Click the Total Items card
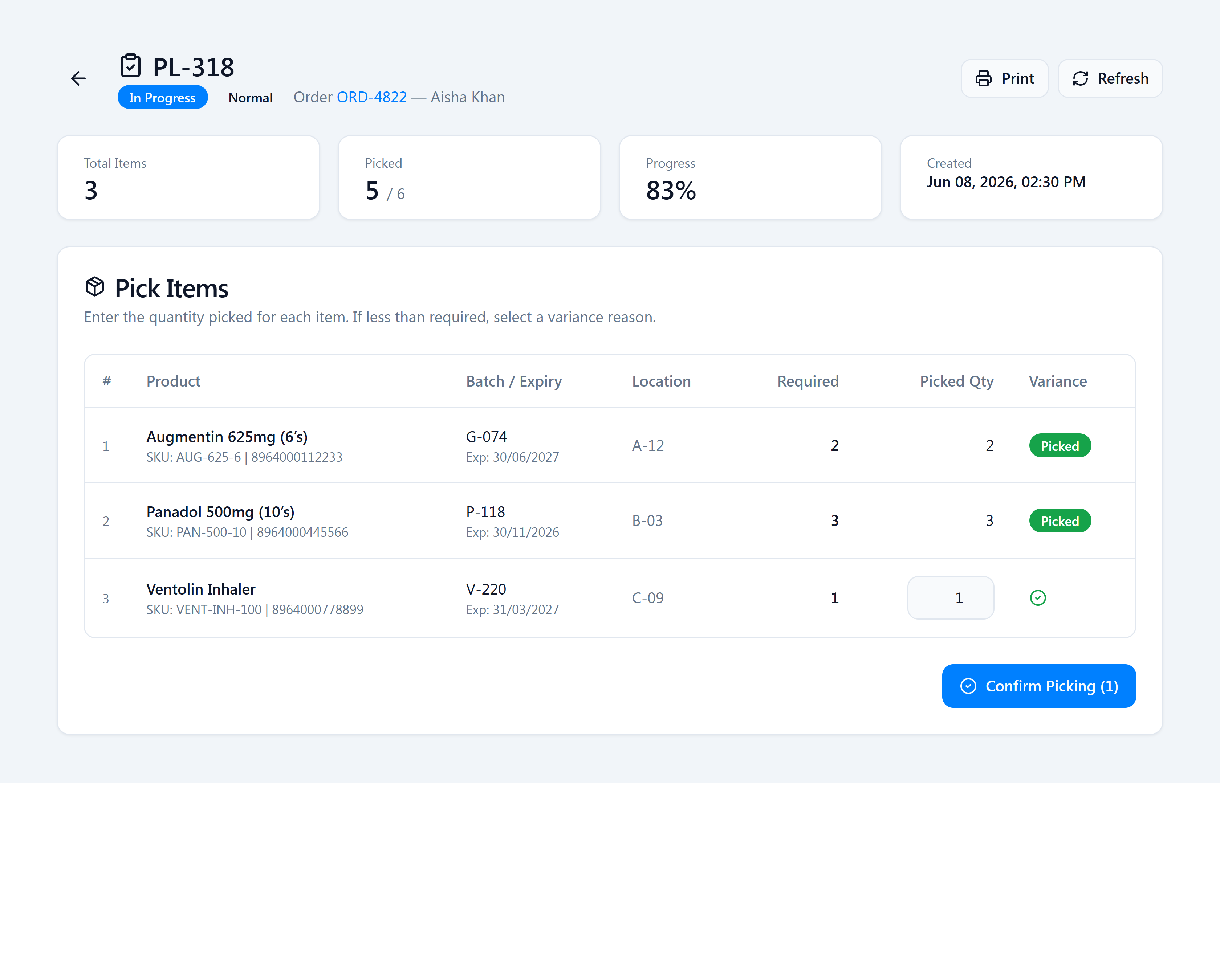The image size is (1220, 980). 188,177
